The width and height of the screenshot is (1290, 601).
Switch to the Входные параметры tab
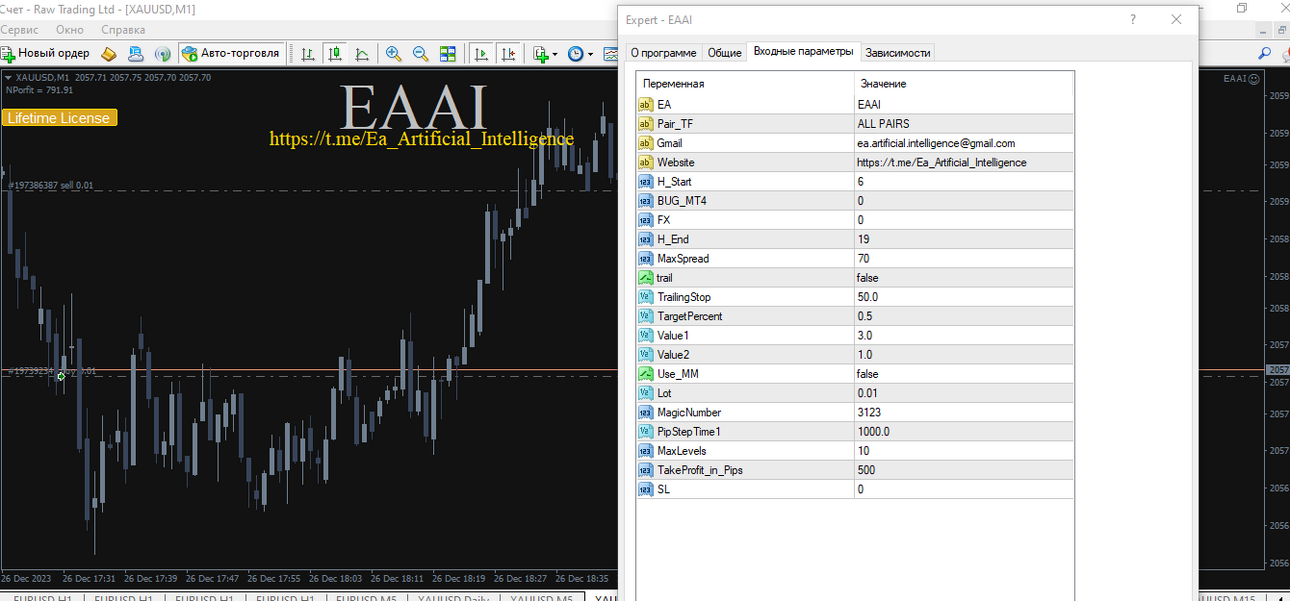pyautogui.click(x=803, y=52)
